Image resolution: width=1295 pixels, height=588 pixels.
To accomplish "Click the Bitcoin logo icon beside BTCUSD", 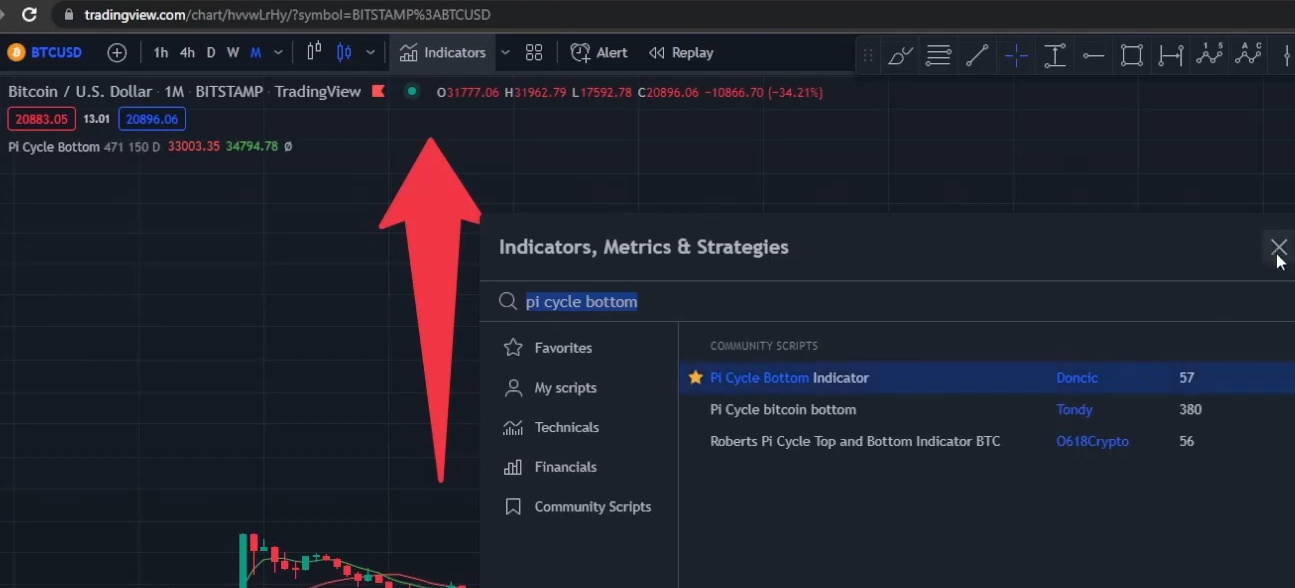I will coord(16,53).
